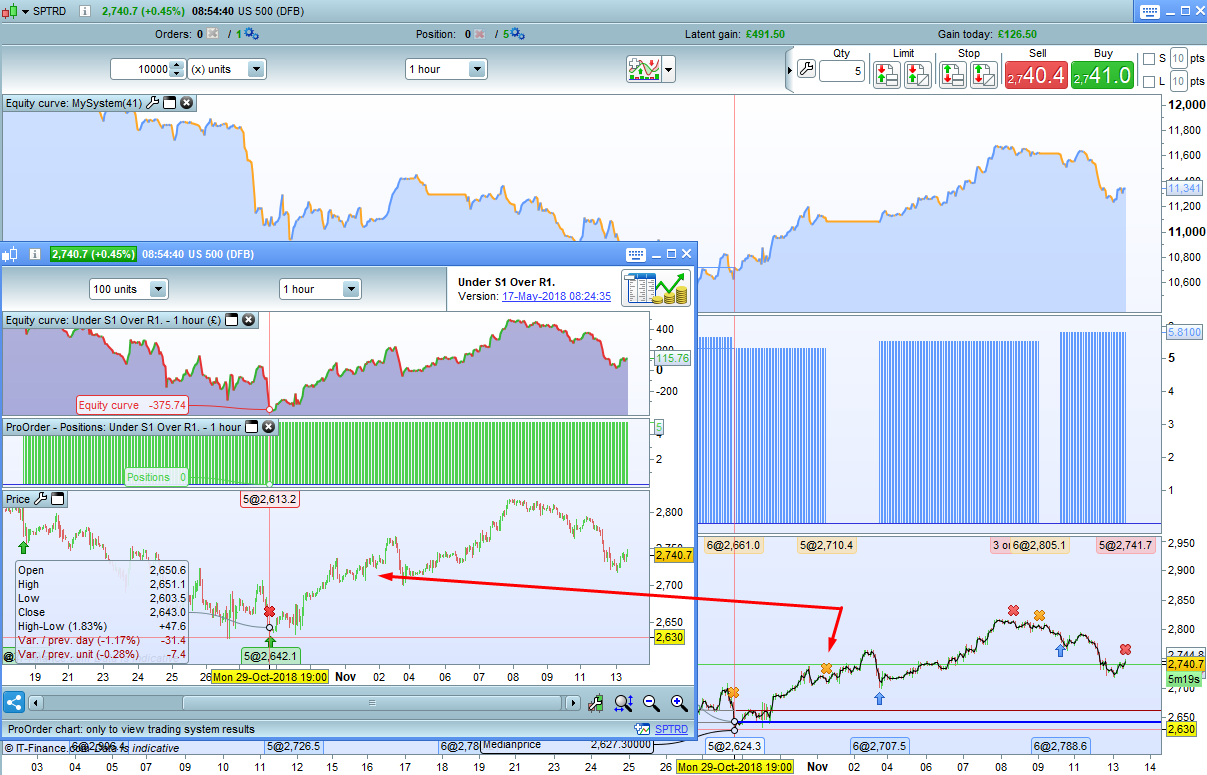Open dropdown arrow beside the indicators icon

click(669, 70)
